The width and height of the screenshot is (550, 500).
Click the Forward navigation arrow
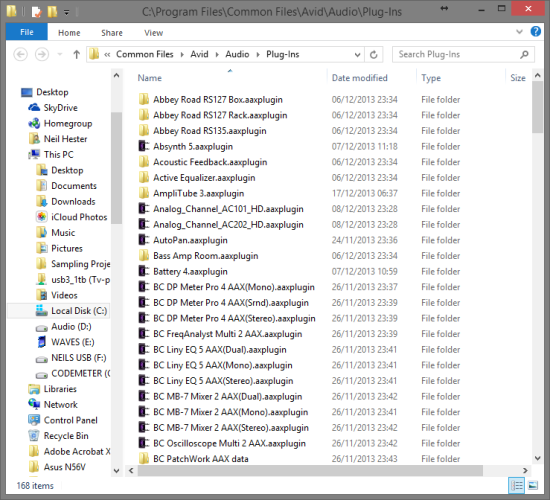[42, 54]
